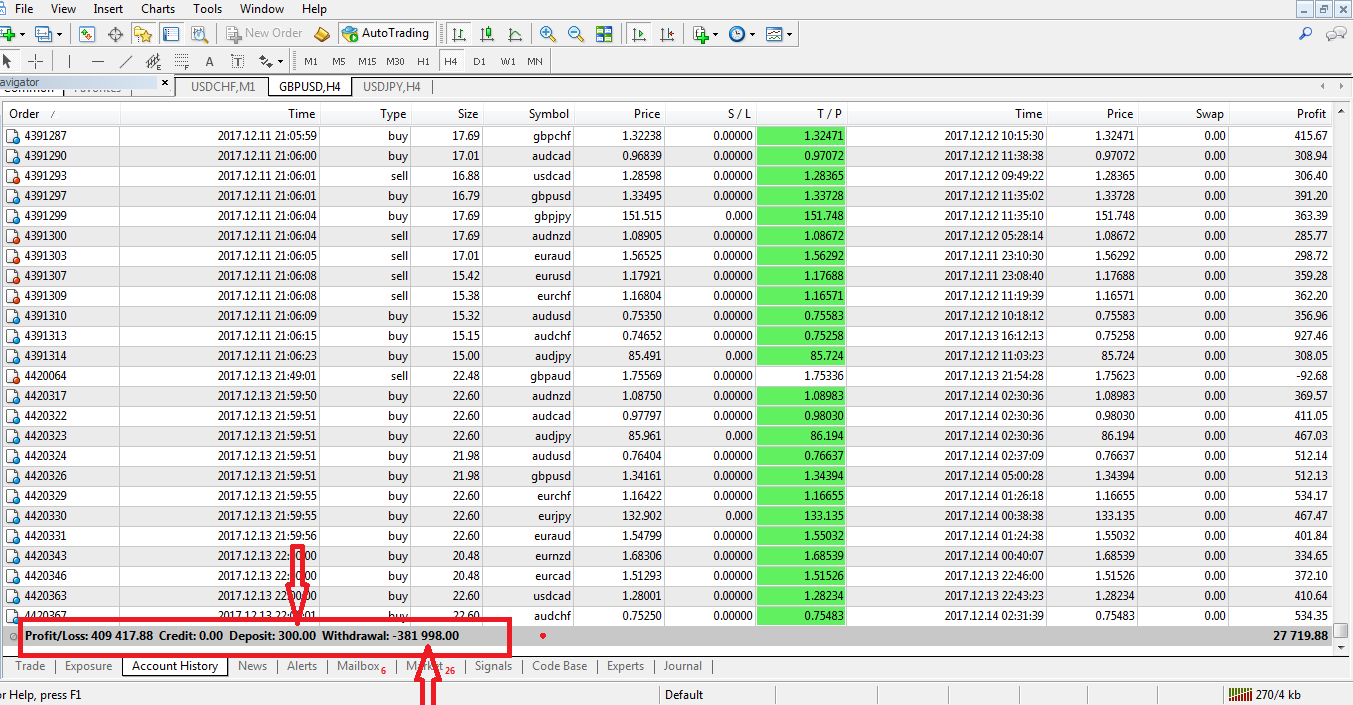Open the Periods clock dropdown arrow
This screenshot has width=1353, height=705.
(x=753, y=35)
